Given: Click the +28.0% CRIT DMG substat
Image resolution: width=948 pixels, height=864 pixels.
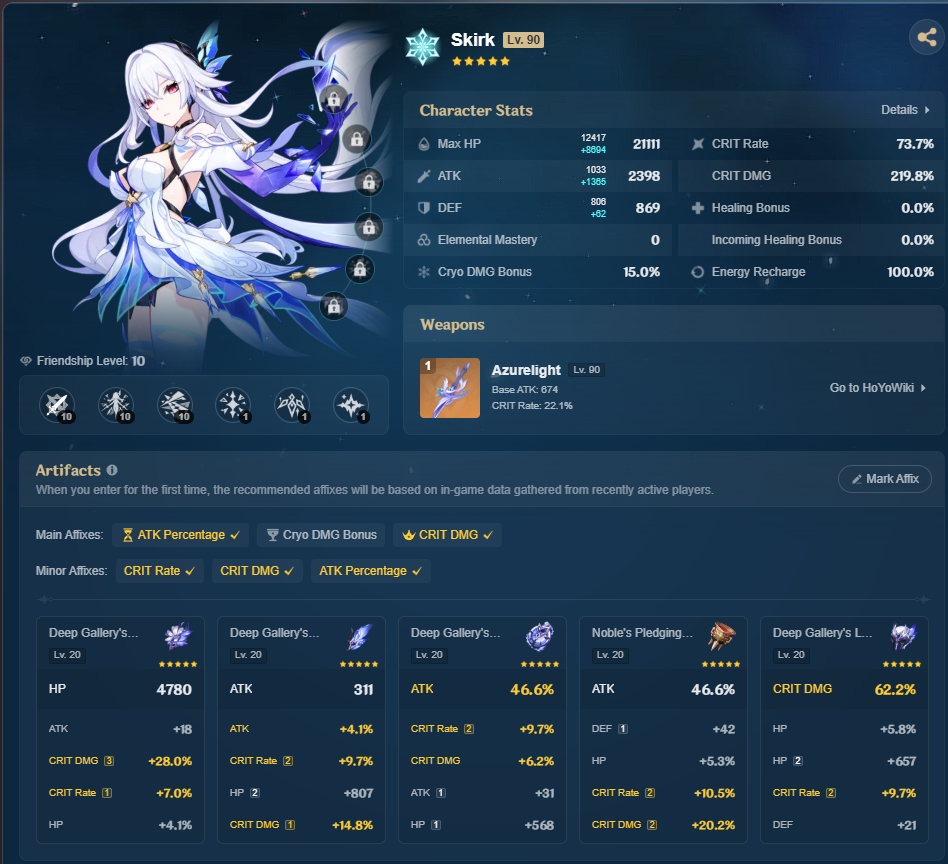Looking at the screenshot, I should tap(170, 761).
